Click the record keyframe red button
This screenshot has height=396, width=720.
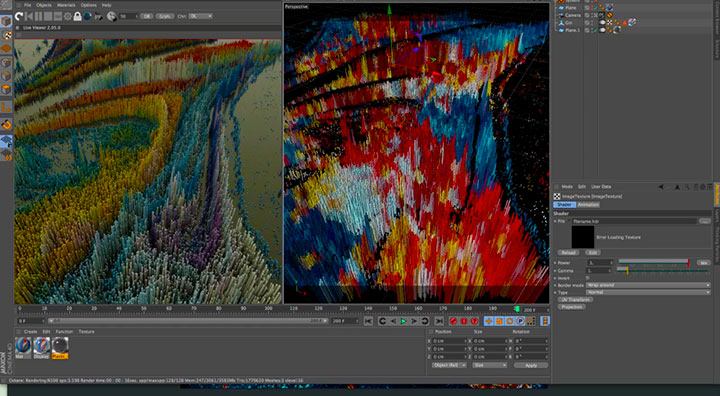pyautogui.click(x=454, y=321)
